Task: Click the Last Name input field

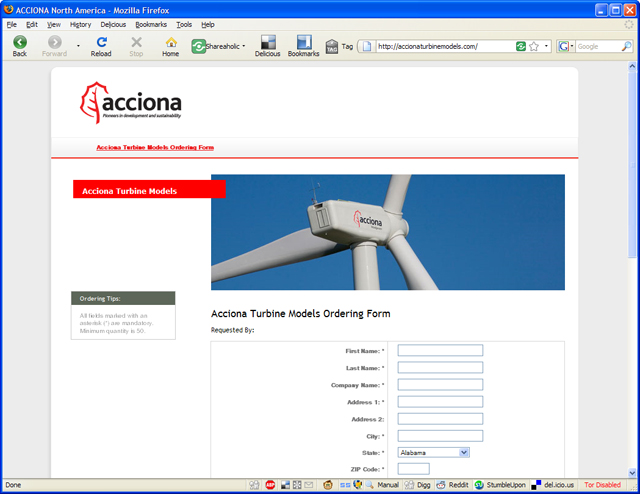Action: (x=440, y=367)
